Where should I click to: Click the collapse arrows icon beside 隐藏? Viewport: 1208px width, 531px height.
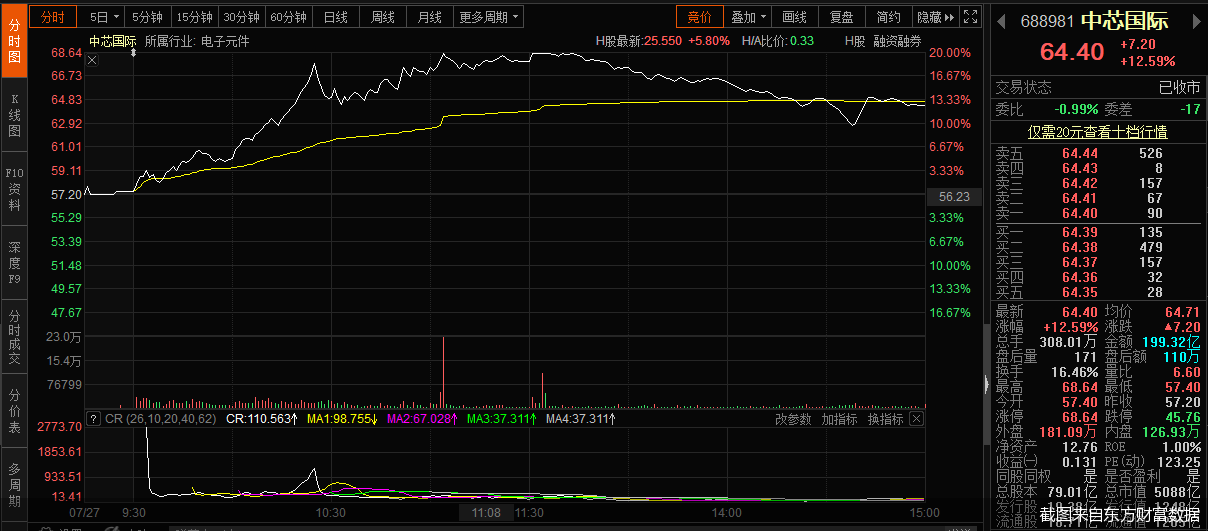tap(950, 17)
